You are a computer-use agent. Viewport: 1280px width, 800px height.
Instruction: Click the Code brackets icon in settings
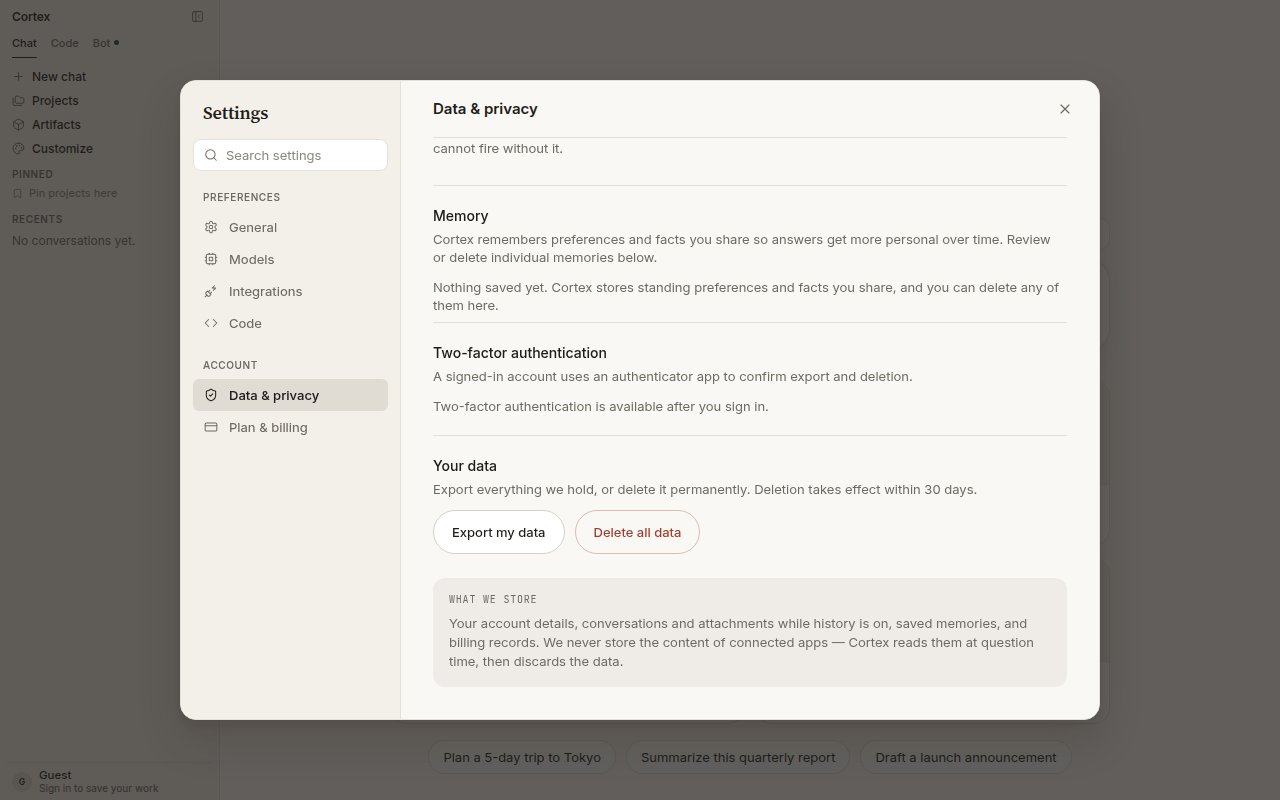point(211,323)
